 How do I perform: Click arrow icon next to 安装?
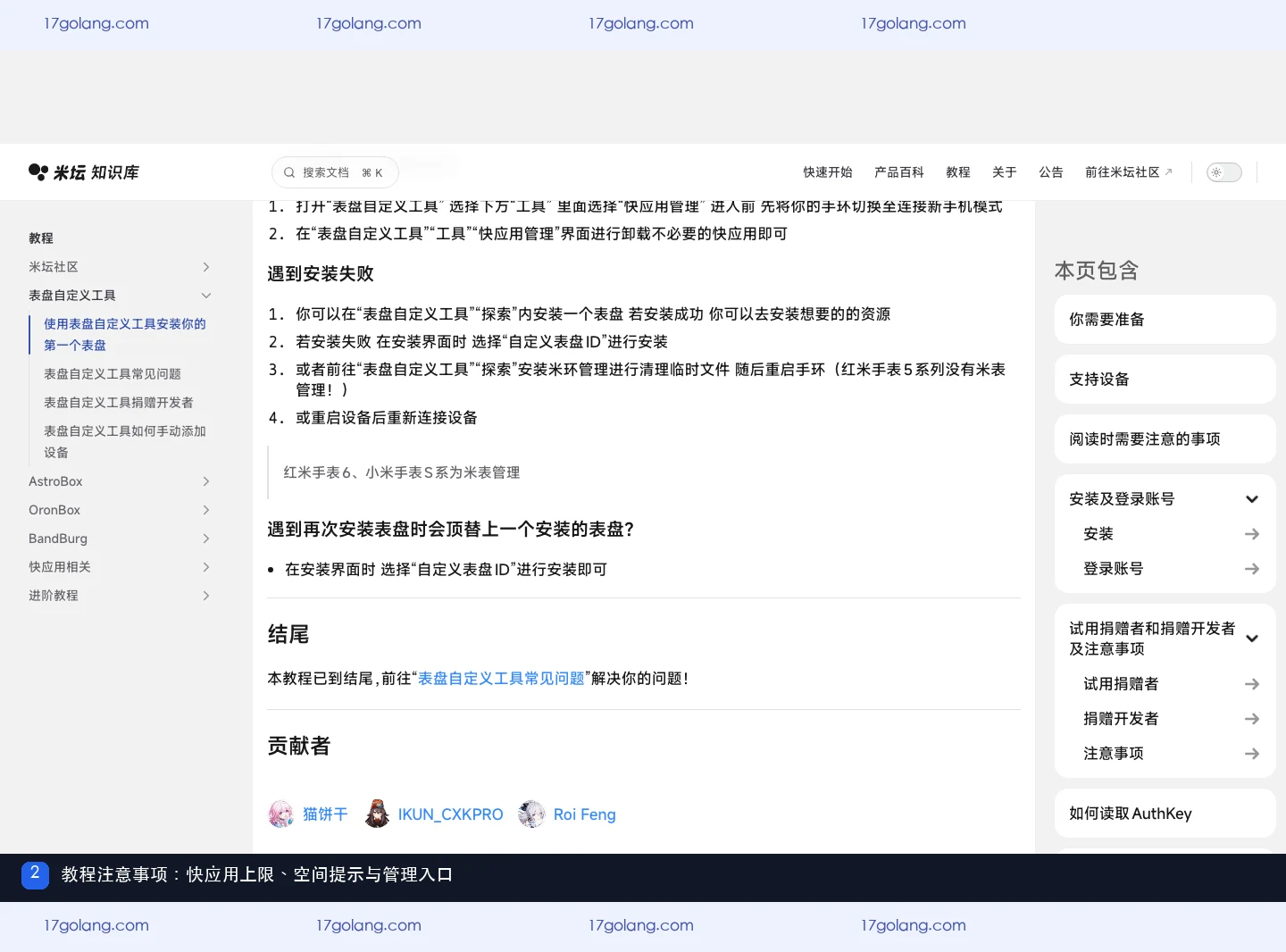point(1252,534)
